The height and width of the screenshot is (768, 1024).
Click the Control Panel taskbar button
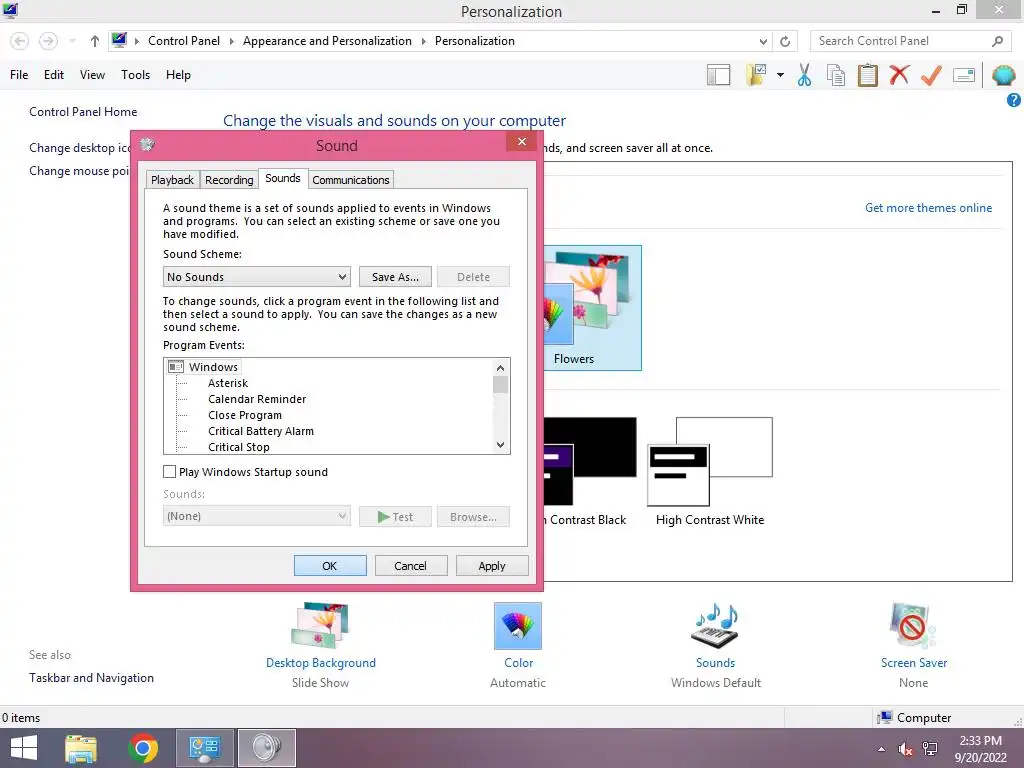coord(204,748)
